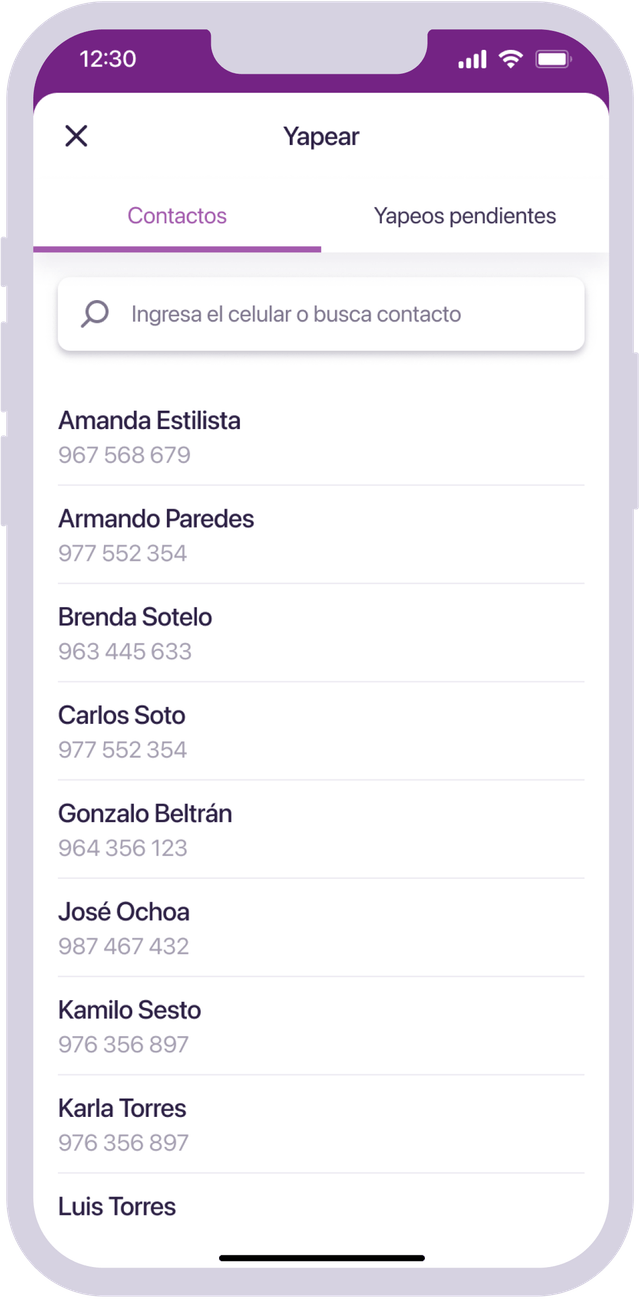Select Luis Torres contact
The height and width of the screenshot is (1303, 640).
coord(320,1207)
